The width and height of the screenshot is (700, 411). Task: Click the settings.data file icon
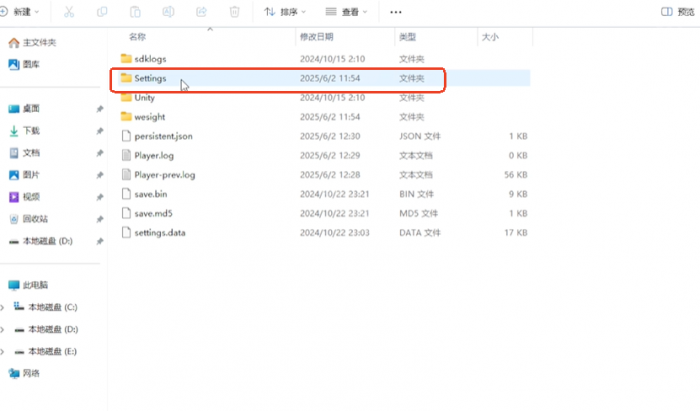point(126,232)
